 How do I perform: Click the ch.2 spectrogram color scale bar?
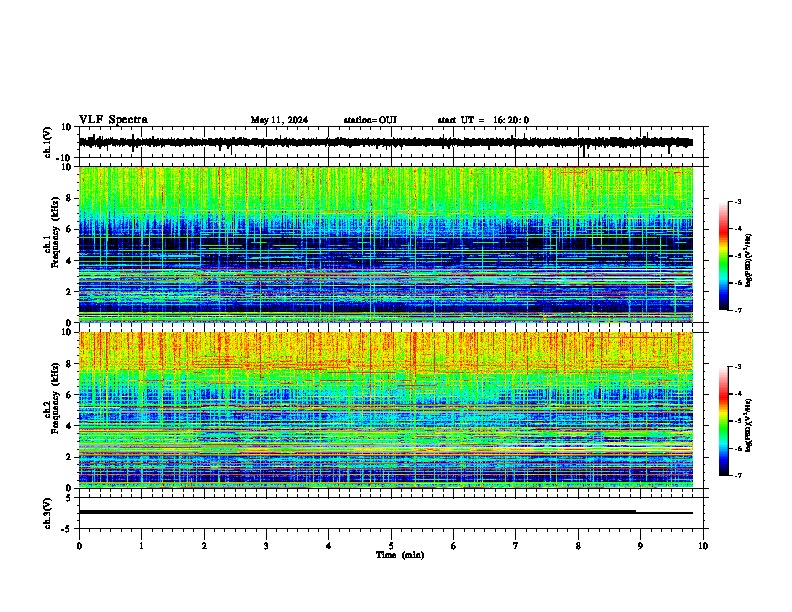[723, 421]
